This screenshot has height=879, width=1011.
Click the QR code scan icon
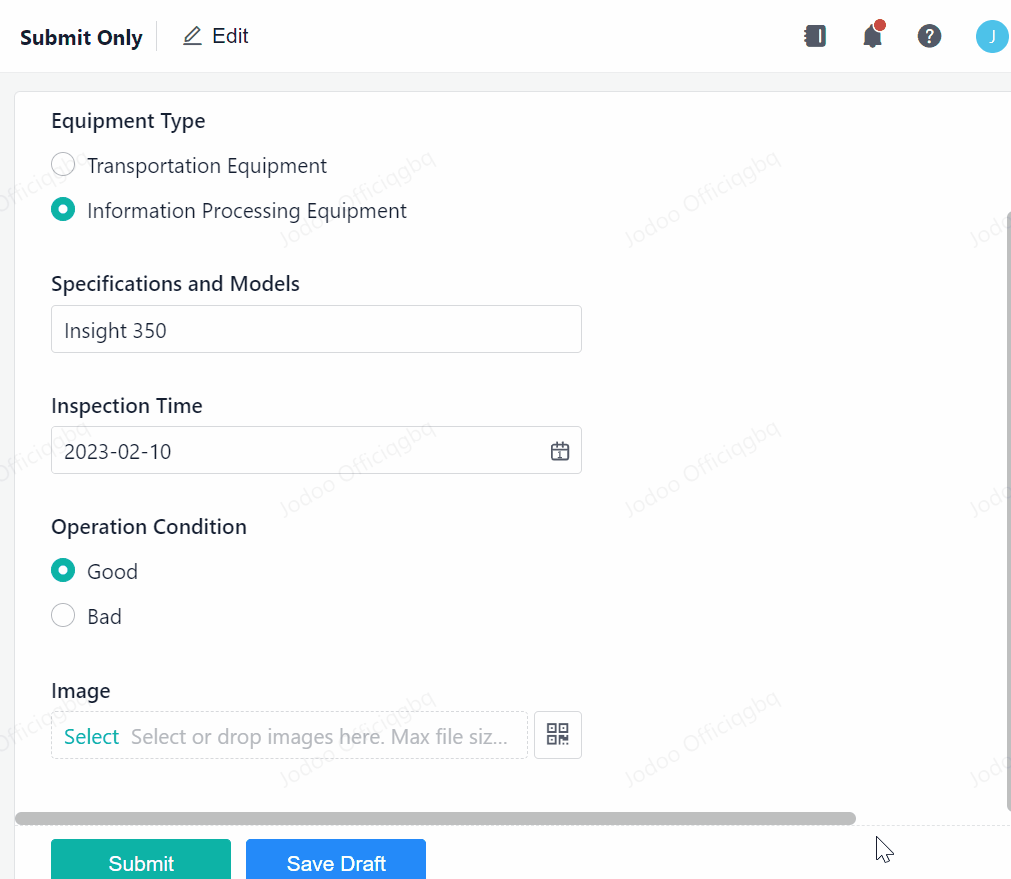pos(558,735)
